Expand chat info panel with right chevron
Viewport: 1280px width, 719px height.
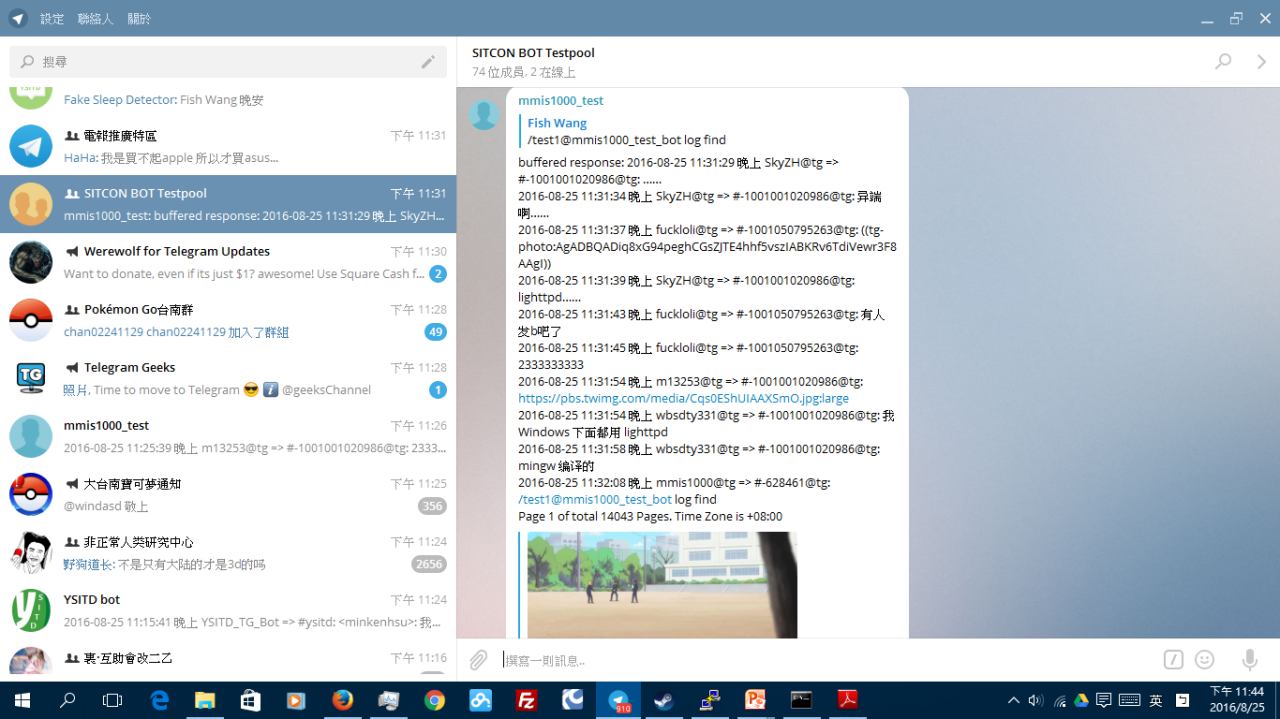pyautogui.click(x=1261, y=62)
